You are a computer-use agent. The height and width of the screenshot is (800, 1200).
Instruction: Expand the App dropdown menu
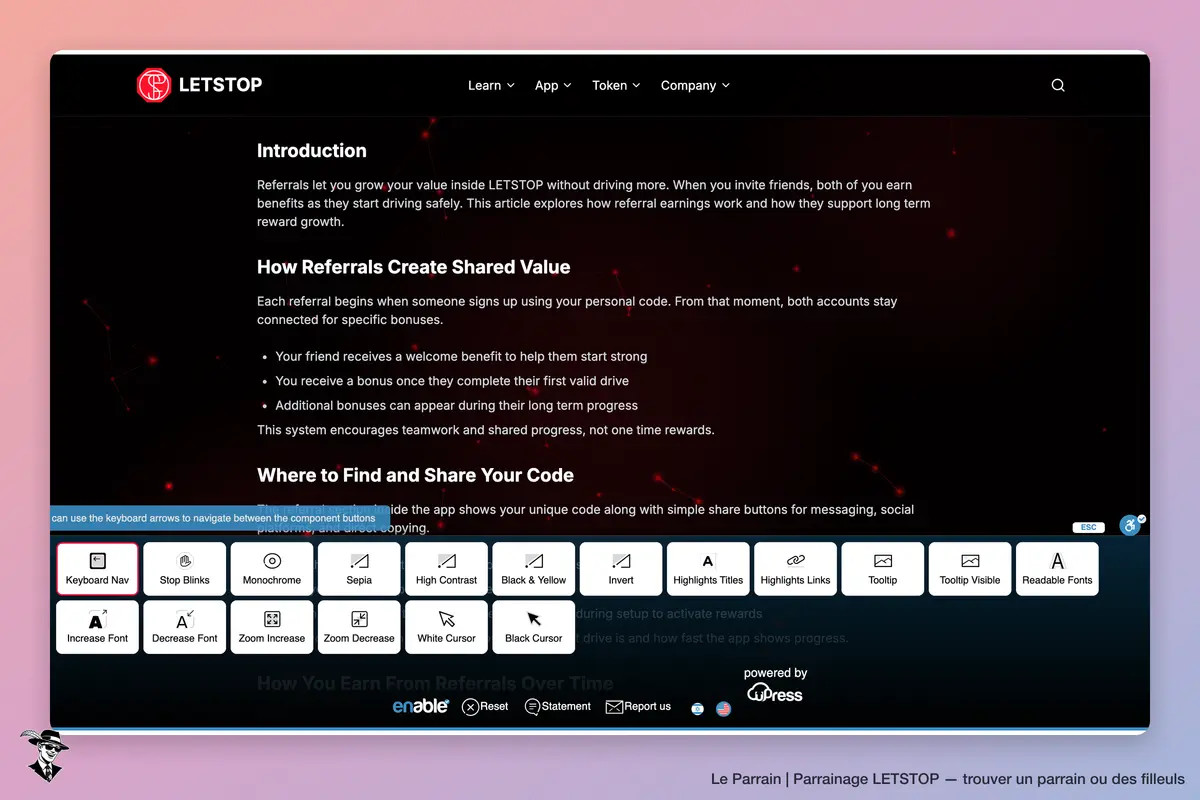click(x=553, y=85)
